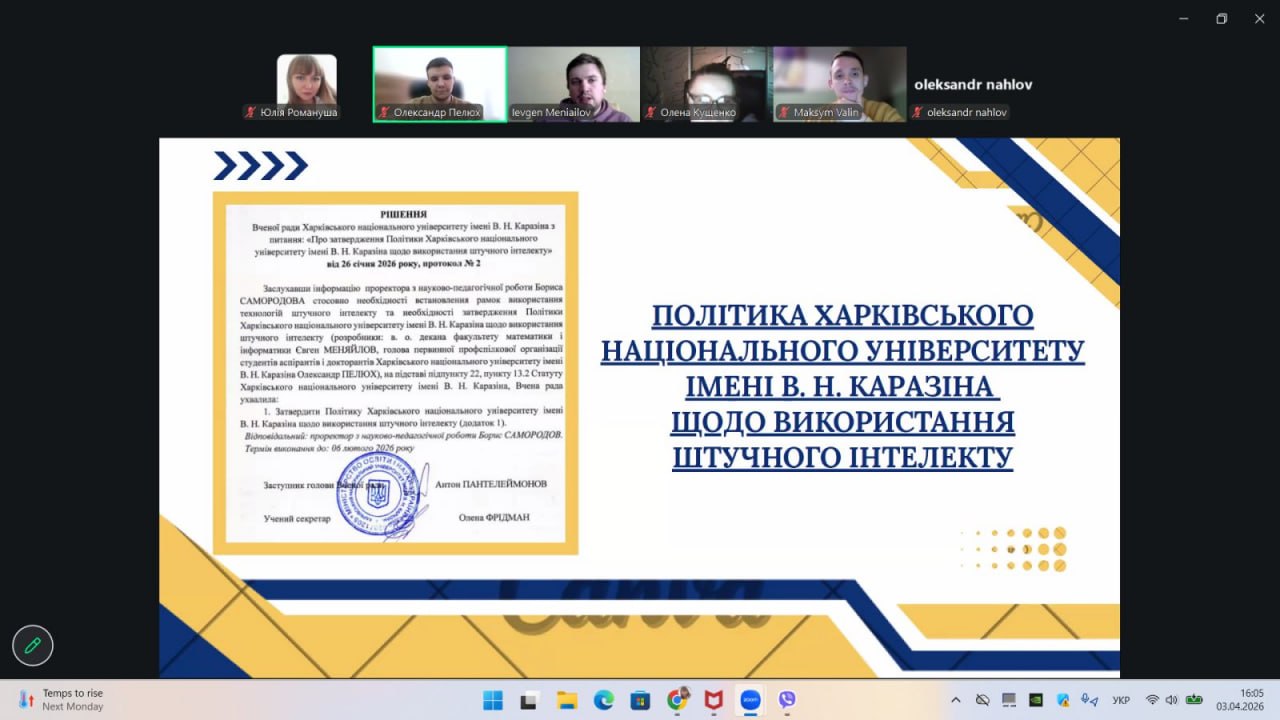Click the Temps to rise weather widget
Screen dimensions: 1280x720
click(60, 699)
